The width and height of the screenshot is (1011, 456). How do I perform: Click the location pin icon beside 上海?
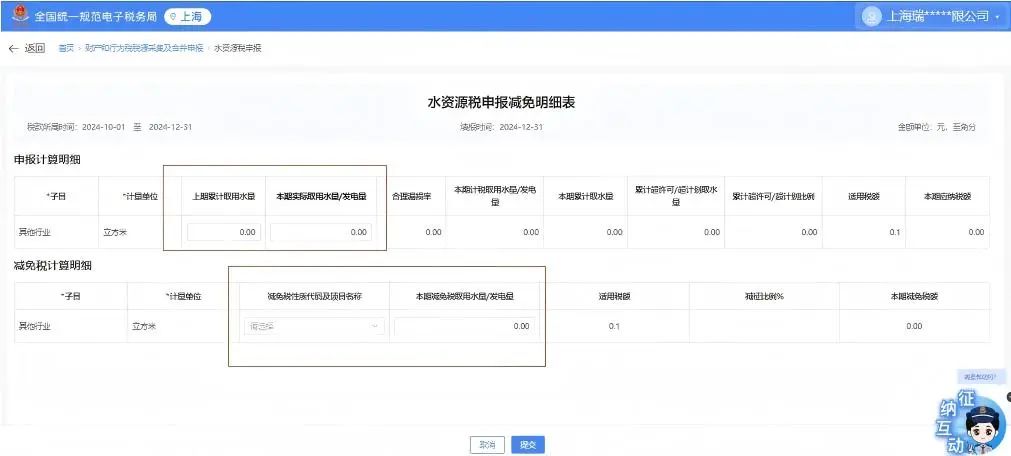pyautogui.click(x=174, y=17)
